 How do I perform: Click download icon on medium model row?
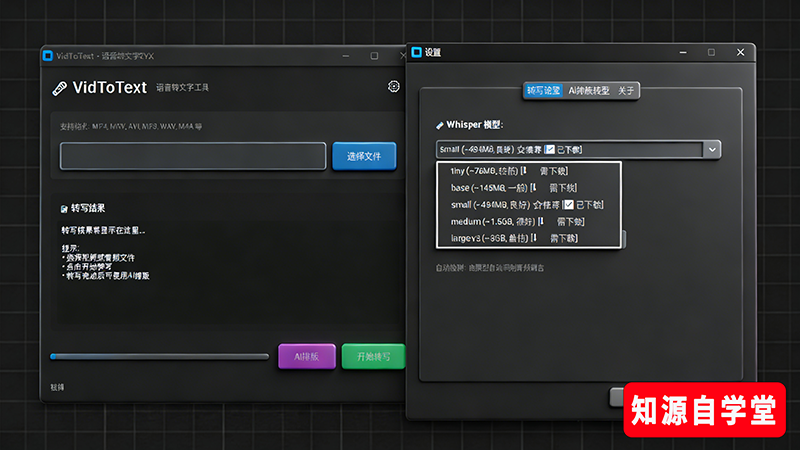pos(541,221)
